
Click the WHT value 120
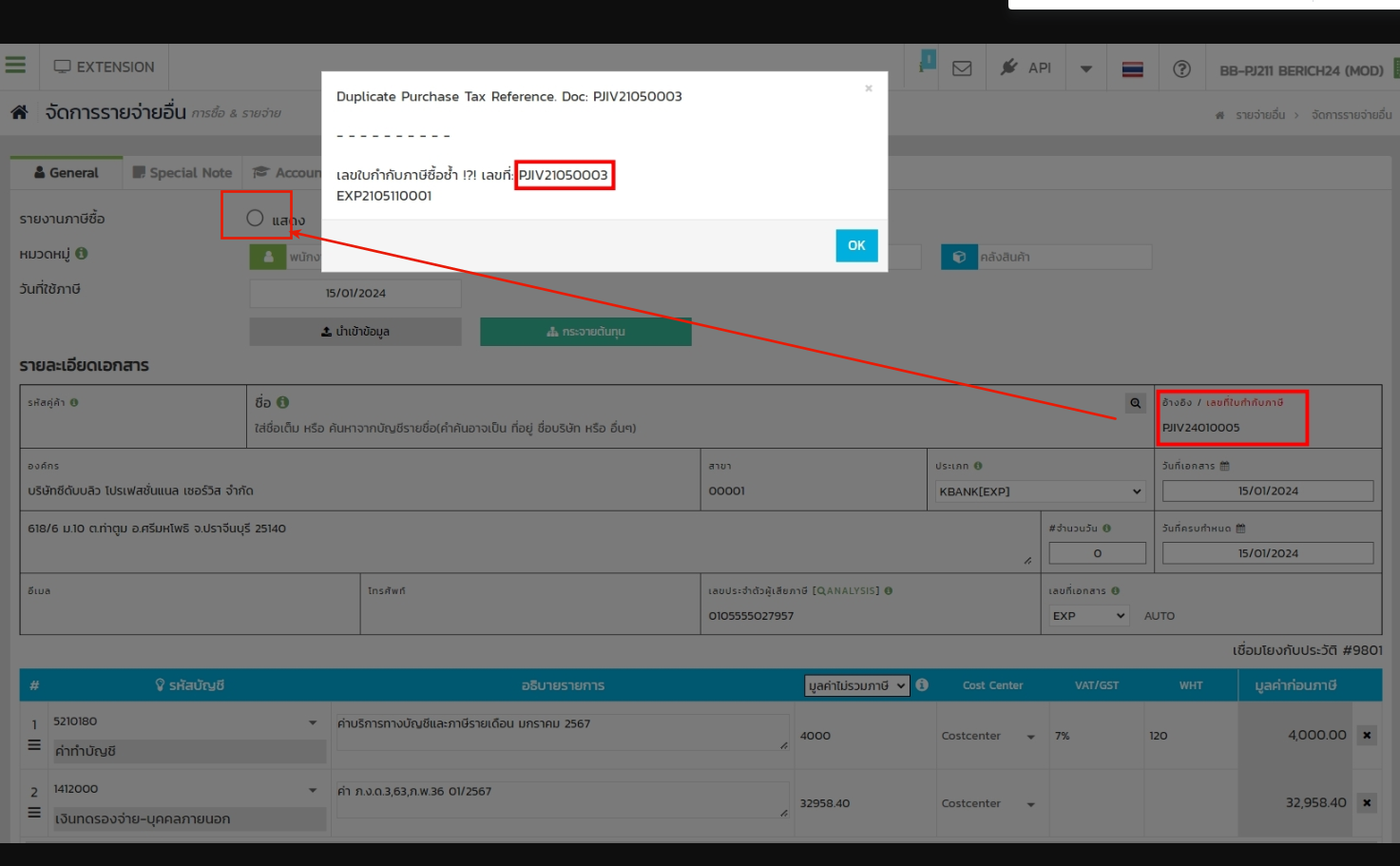[x=1159, y=736]
